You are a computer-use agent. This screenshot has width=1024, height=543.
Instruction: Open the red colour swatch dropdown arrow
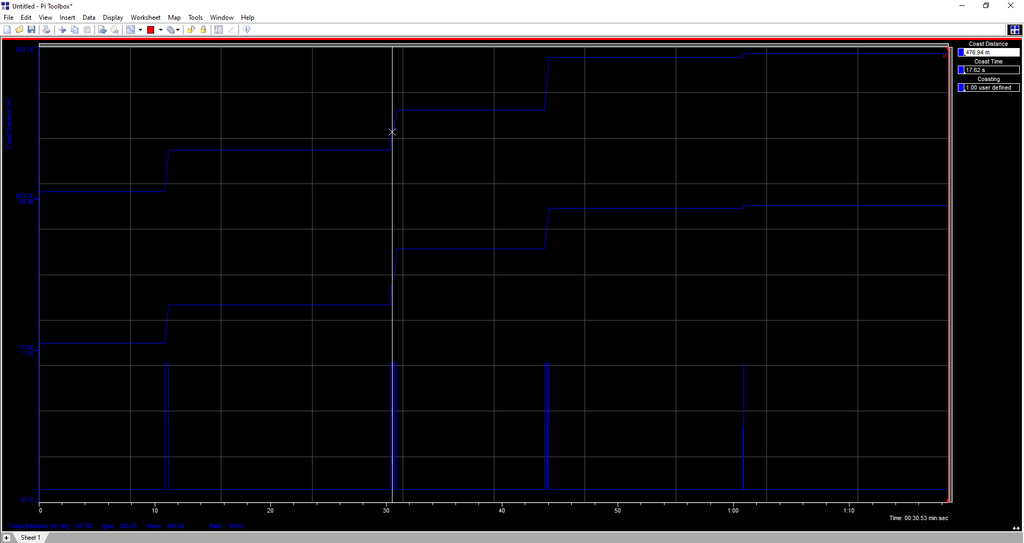[161, 29]
